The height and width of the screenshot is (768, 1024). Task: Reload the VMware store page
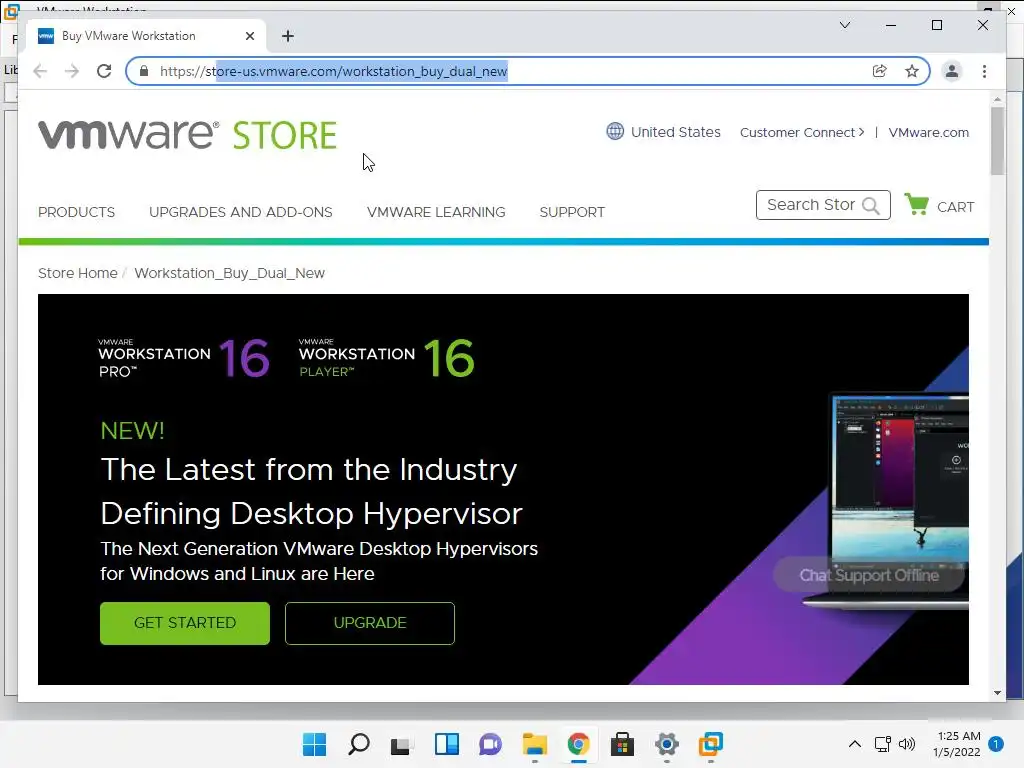tap(104, 71)
